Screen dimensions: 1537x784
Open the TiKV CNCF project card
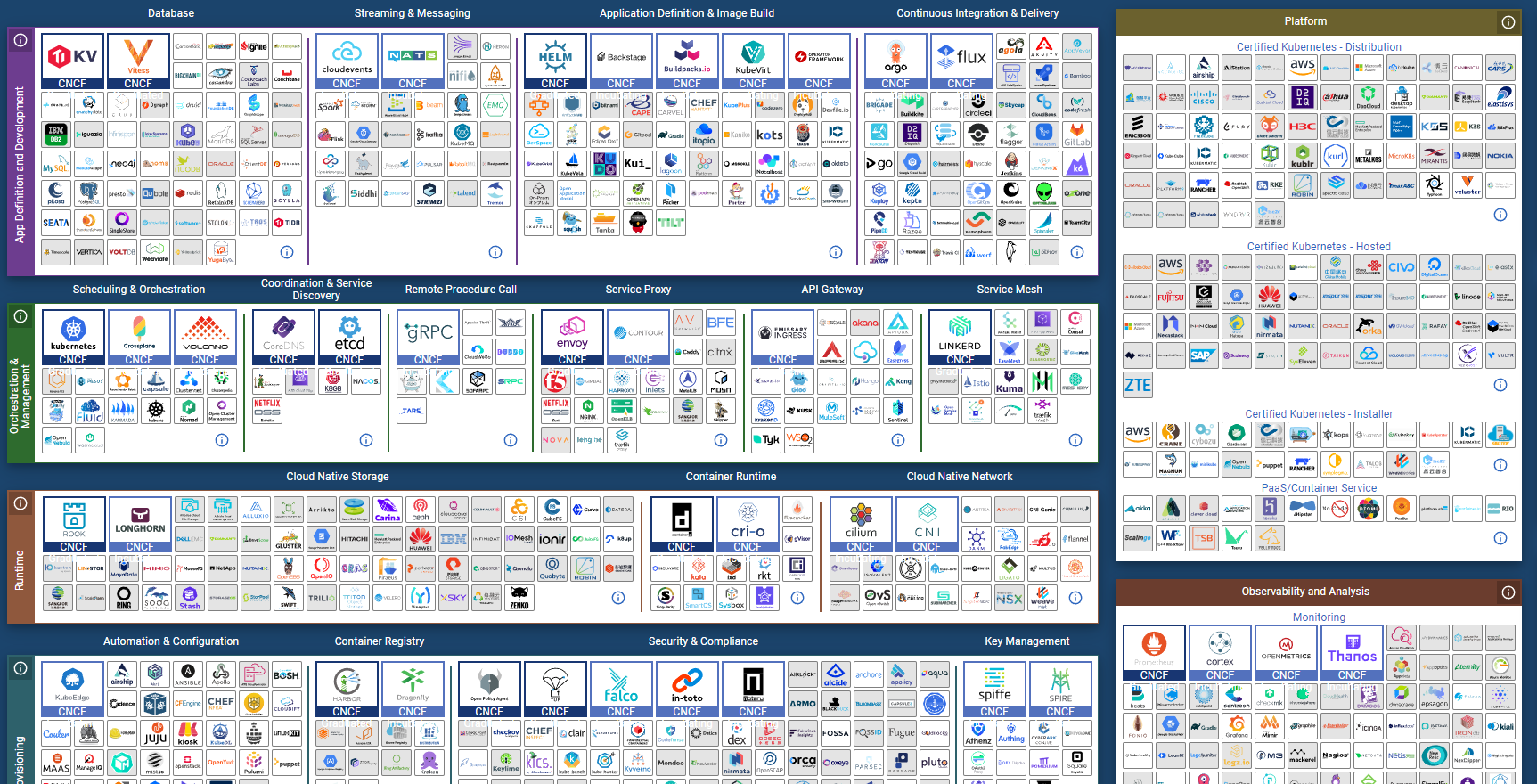click(72, 61)
